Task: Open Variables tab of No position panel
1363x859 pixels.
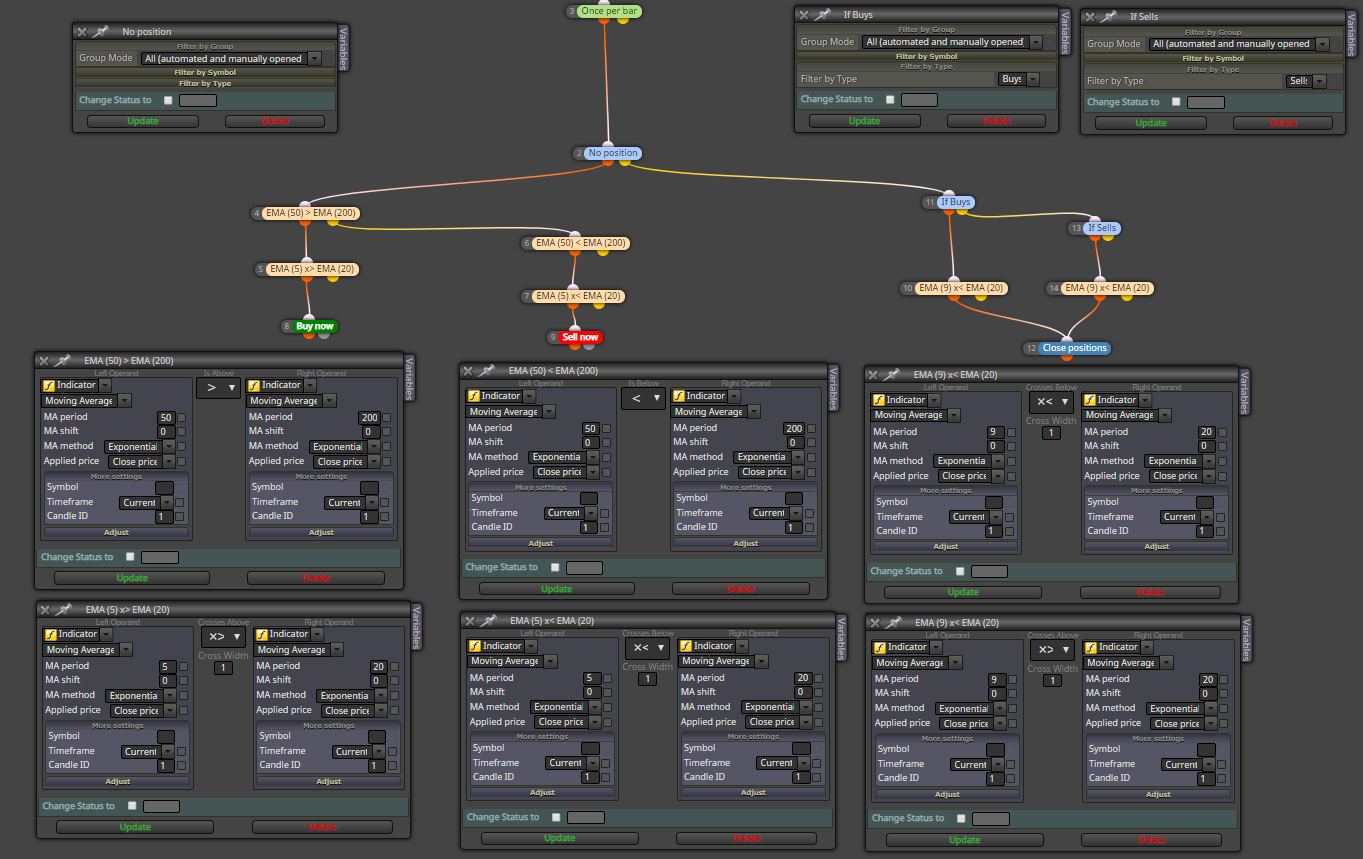Action: point(344,48)
